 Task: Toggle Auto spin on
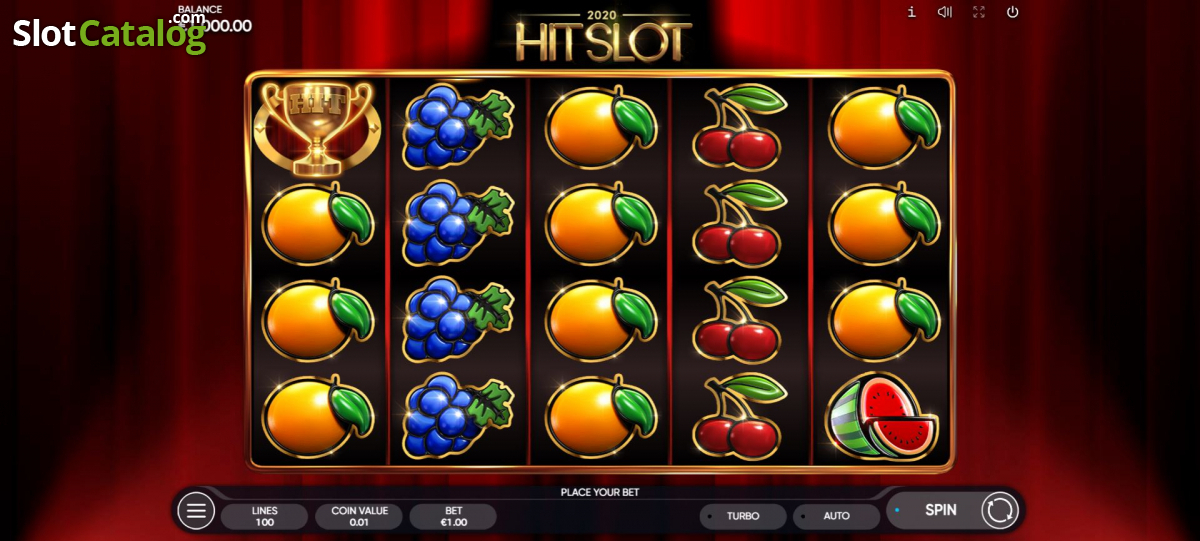[x=836, y=516]
